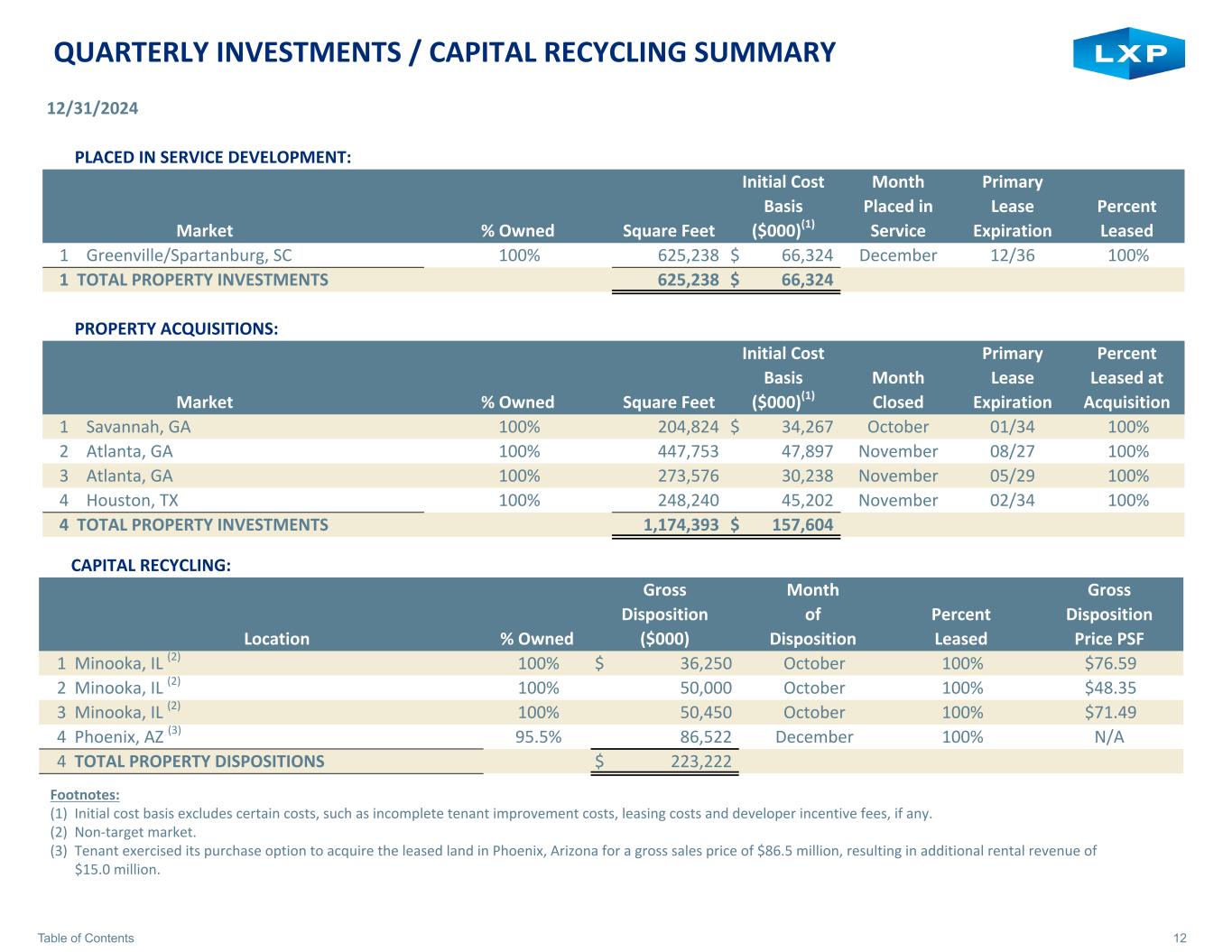Select the $48.35 price PSF value

pyautogui.click(x=1110, y=688)
